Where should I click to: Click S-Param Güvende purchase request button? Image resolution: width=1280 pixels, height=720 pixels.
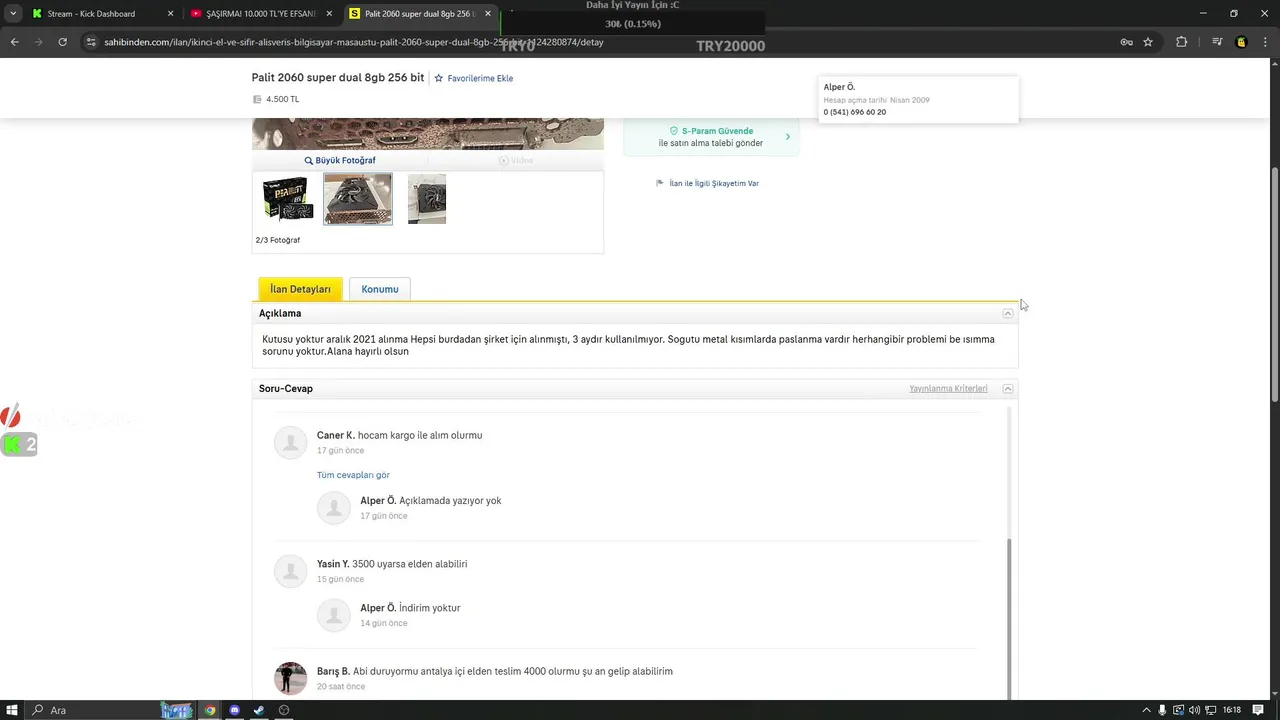pyautogui.click(x=711, y=137)
